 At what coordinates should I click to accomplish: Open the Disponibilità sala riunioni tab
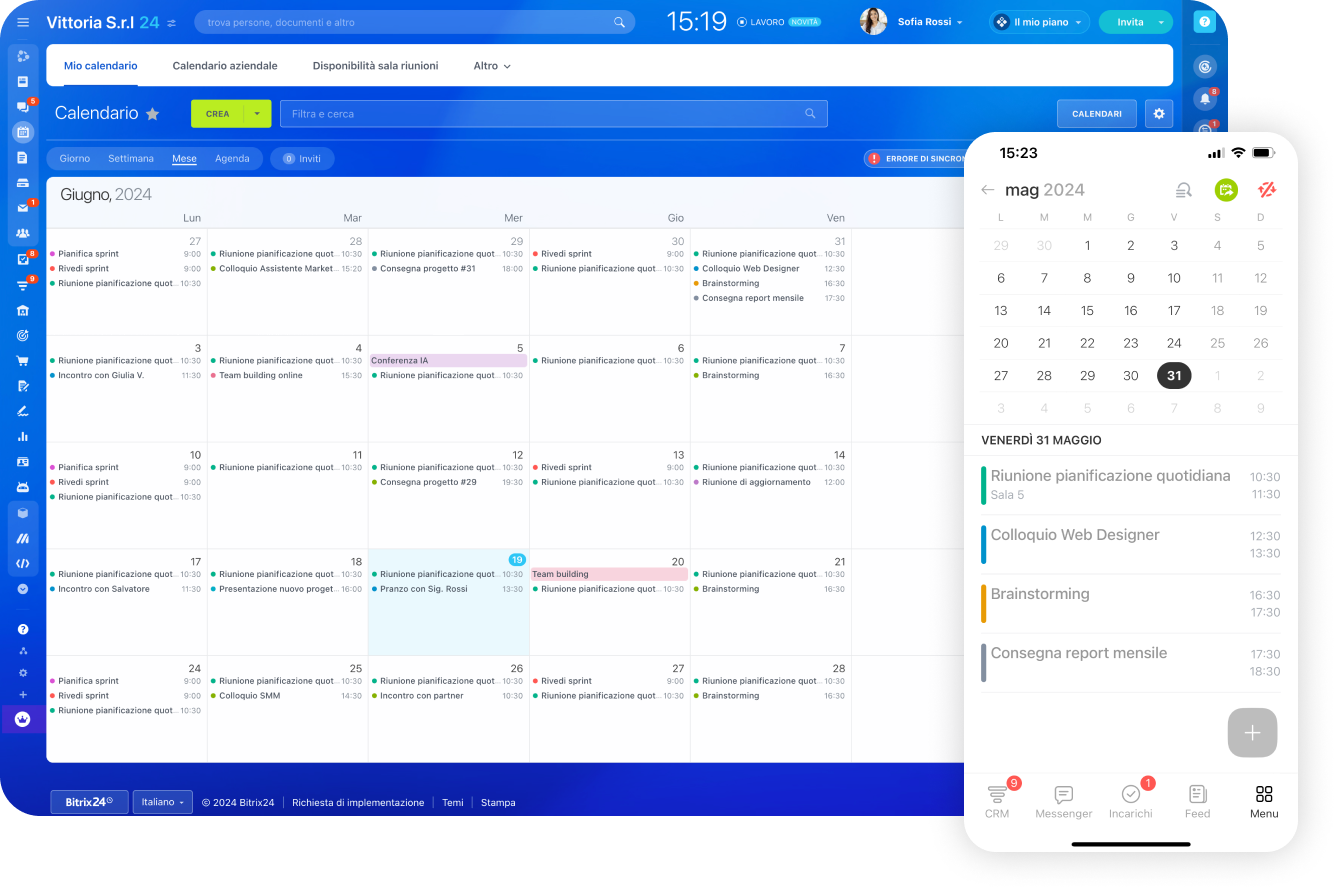tap(375, 66)
